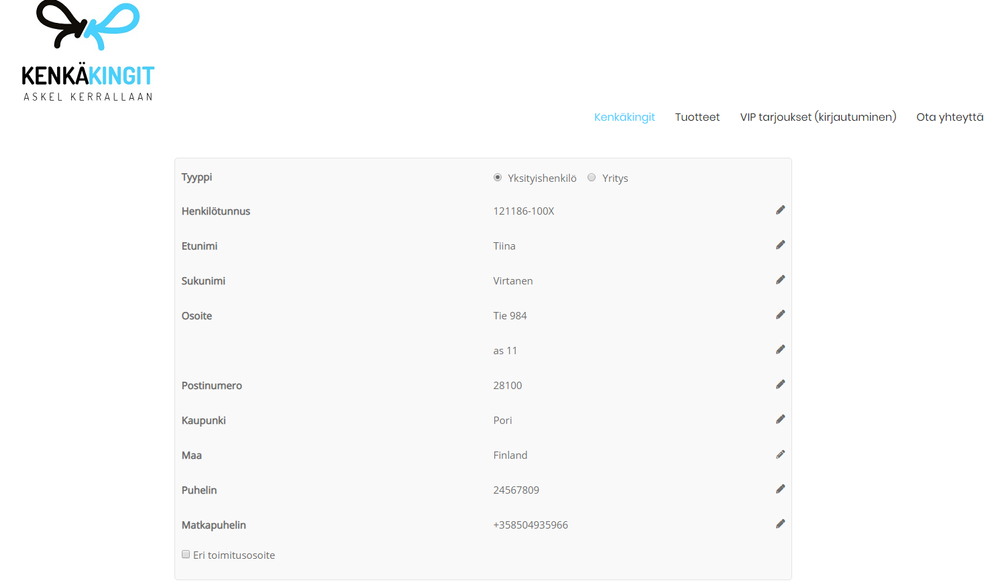998x587 pixels.
Task: Click the apartment value as 11
Action: coord(505,351)
